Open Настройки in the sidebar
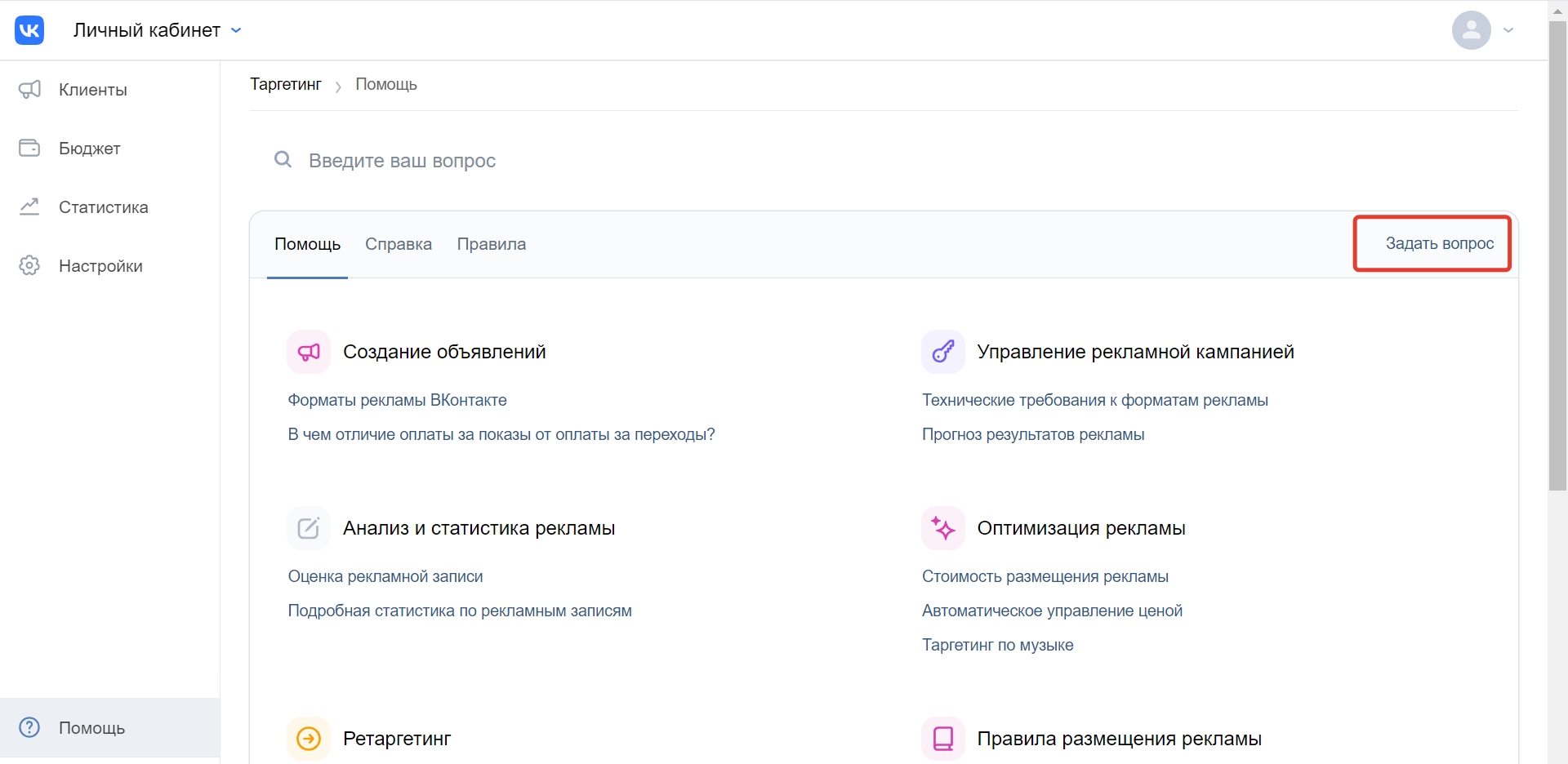The image size is (1568, 764). coord(109,266)
